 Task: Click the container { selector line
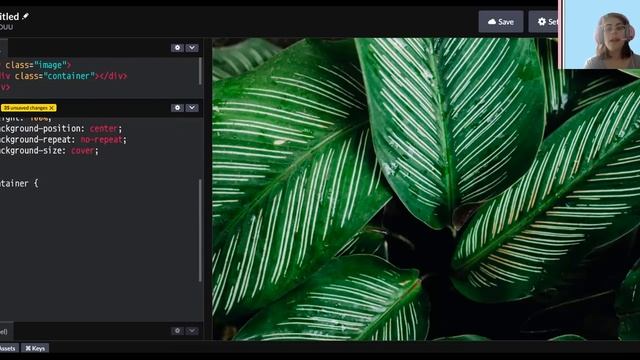pos(19,183)
